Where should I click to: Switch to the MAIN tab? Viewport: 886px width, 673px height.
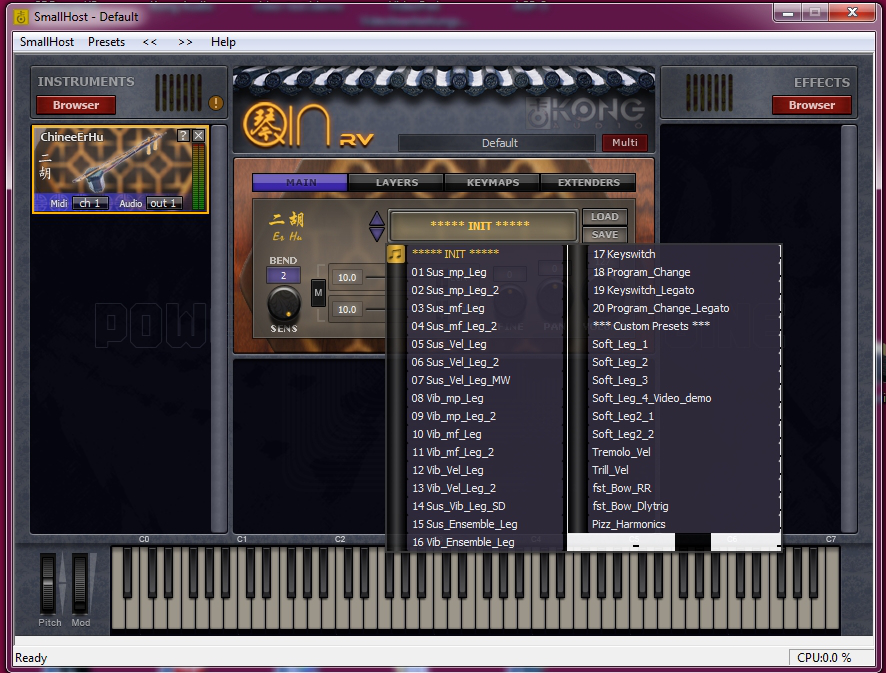point(300,183)
